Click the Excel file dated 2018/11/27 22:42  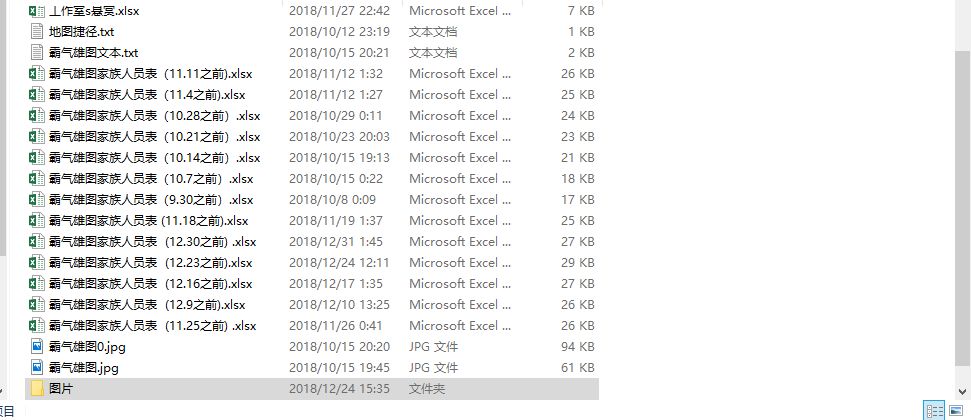pyautogui.click(x=312, y=11)
